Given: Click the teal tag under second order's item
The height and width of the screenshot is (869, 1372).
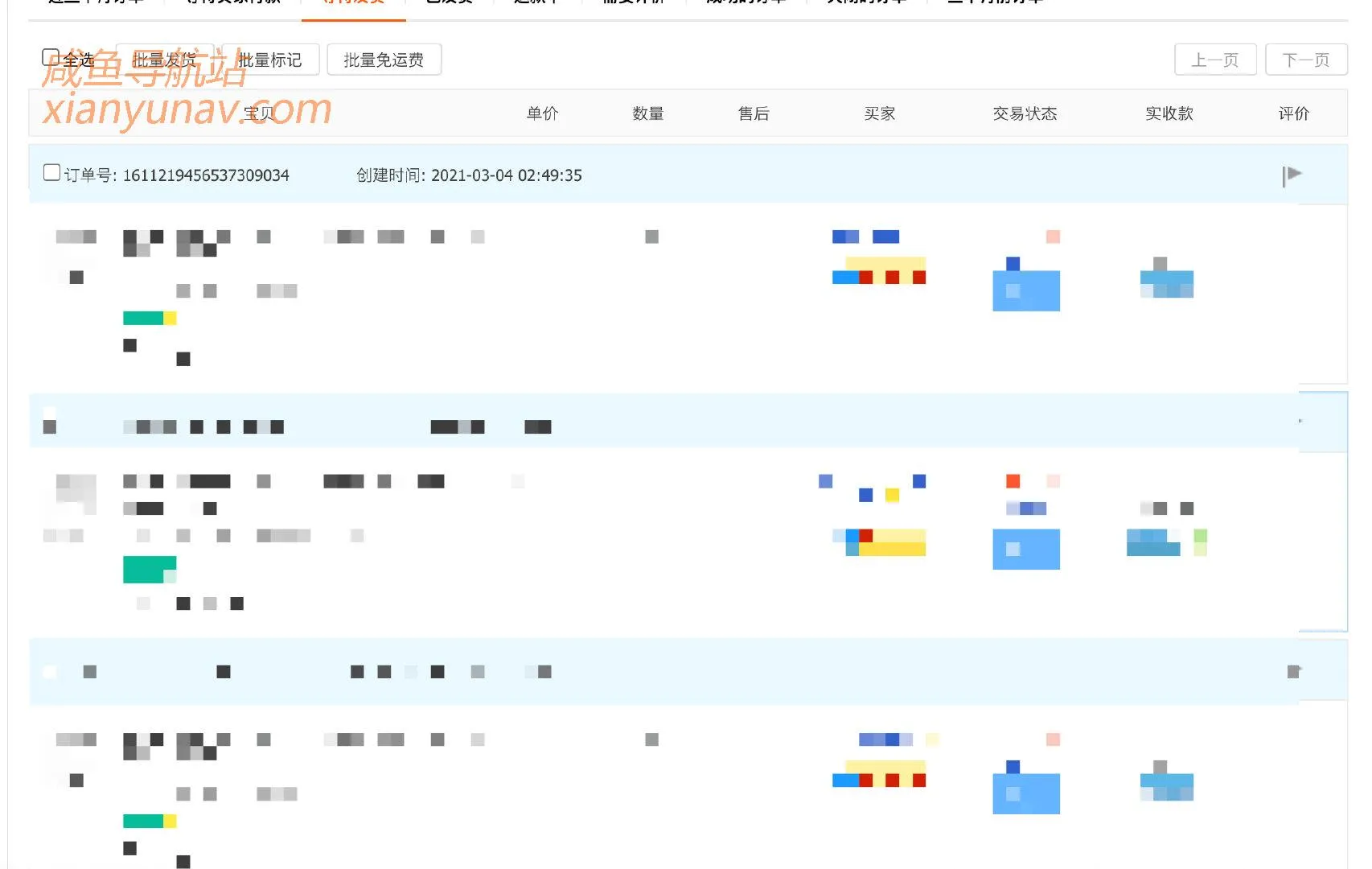Looking at the screenshot, I should (x=149, y=569).
